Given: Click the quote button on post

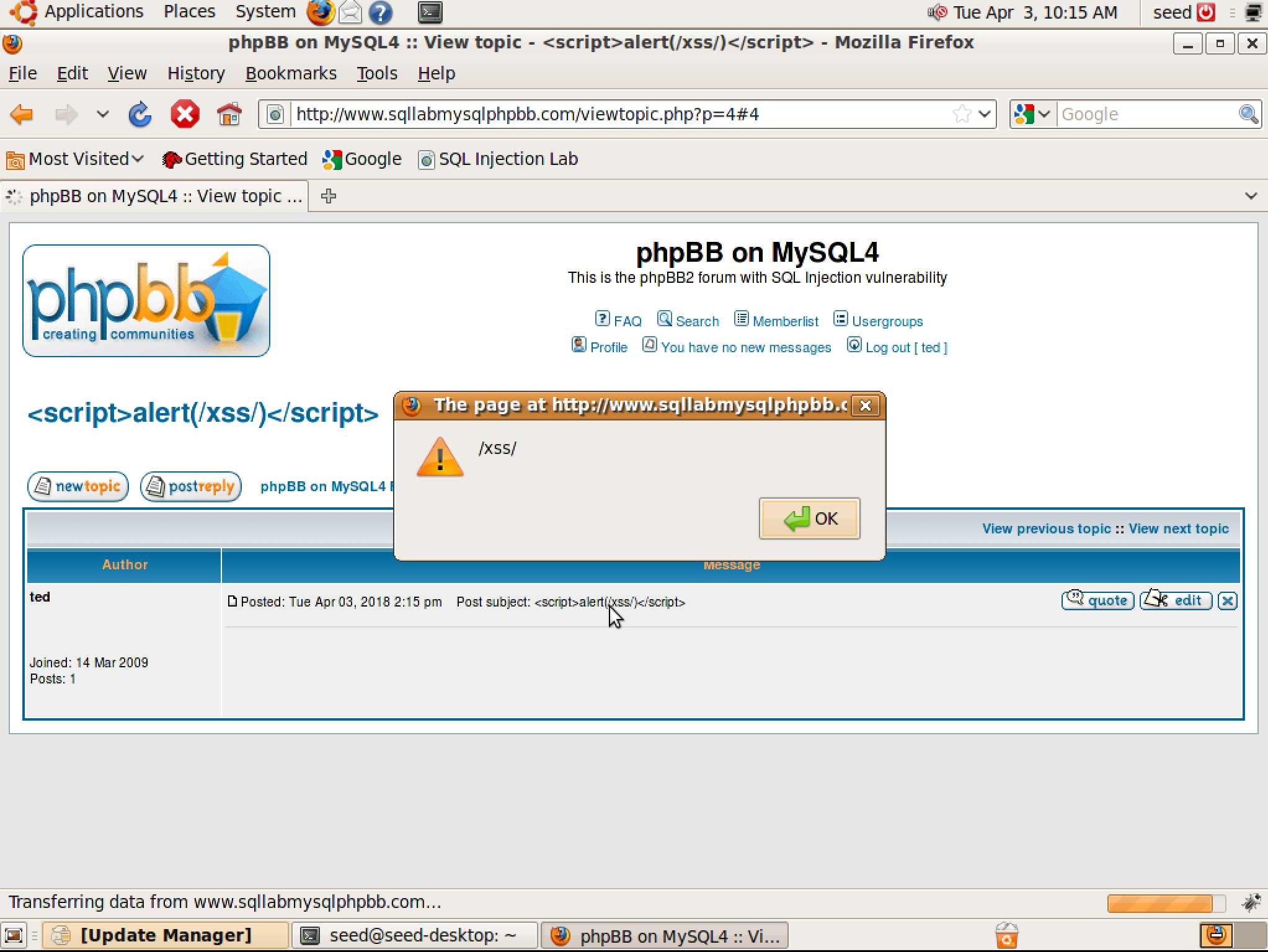Looking at the screenshot, I should (1097, 600).
